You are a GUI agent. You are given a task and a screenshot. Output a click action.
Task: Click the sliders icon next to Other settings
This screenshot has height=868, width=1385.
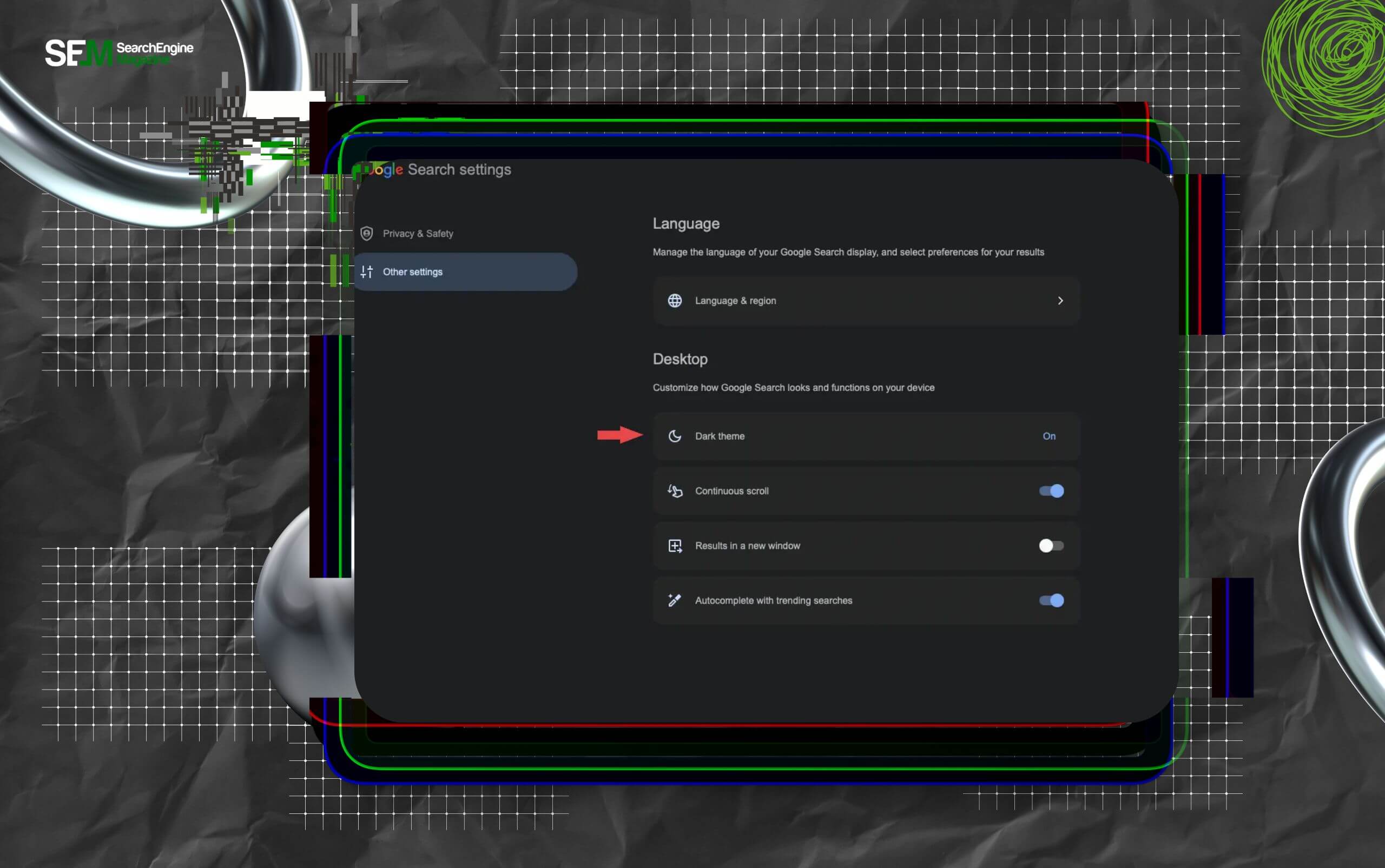point(367,271)
